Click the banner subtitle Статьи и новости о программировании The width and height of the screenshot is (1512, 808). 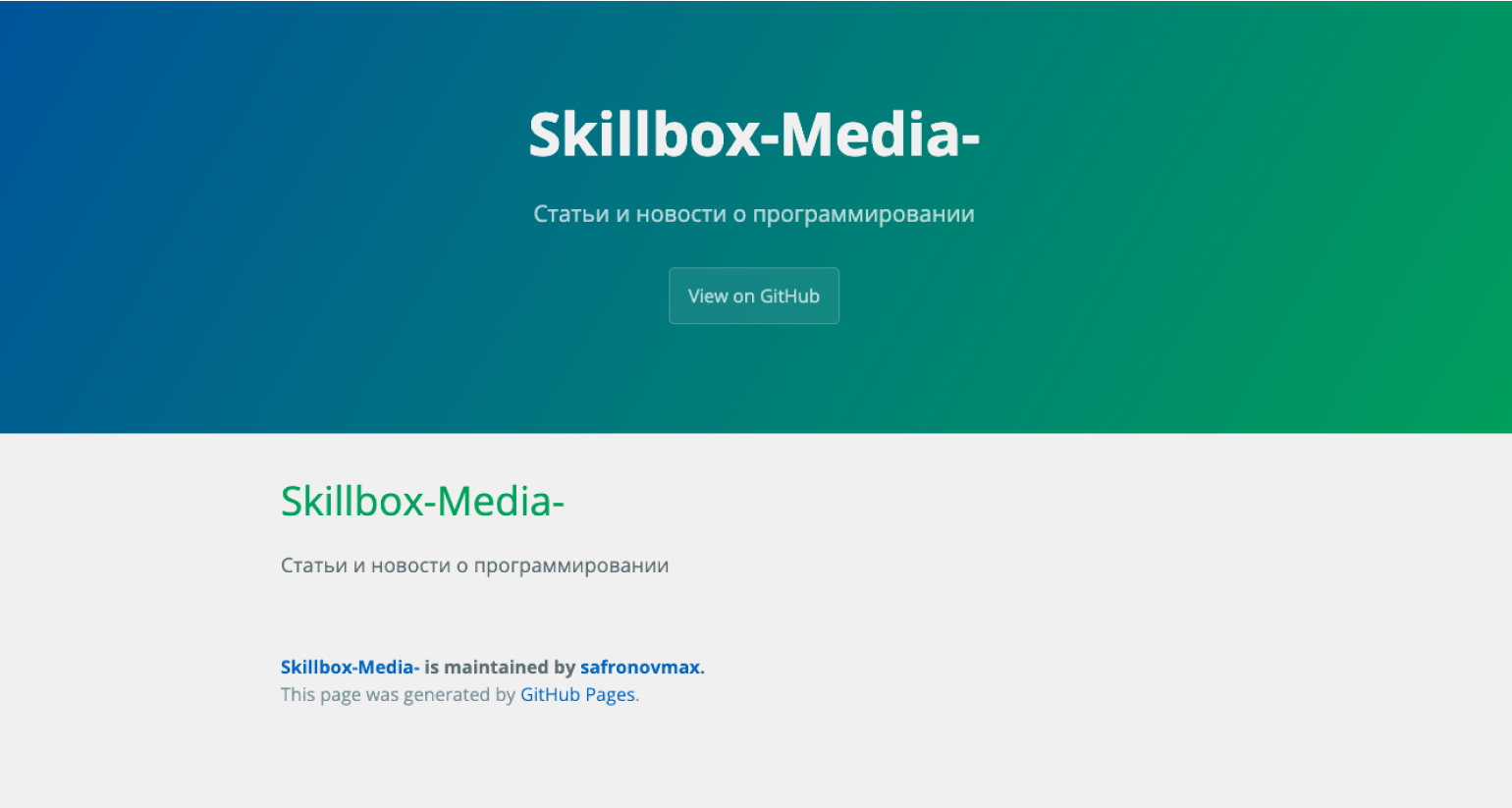[x=754, y=214]
